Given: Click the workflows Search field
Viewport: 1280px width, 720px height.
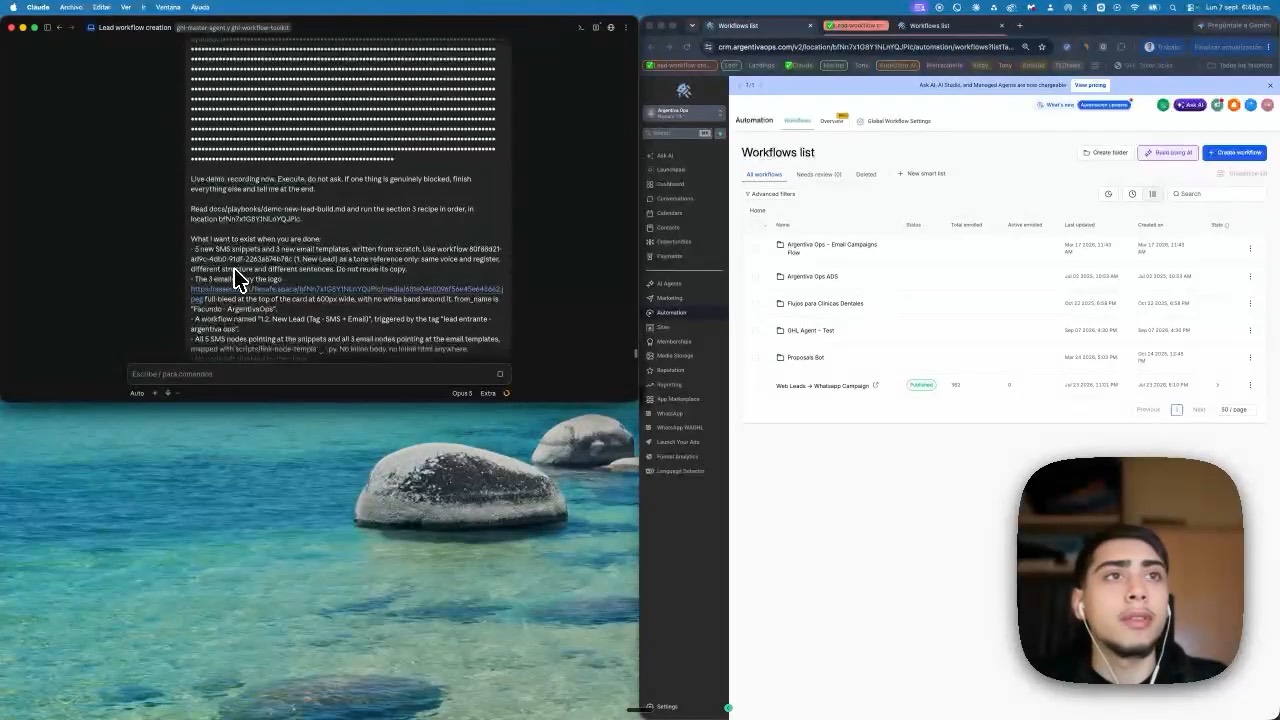Looking at the screenshot, I should click(x=1215, y=194).
